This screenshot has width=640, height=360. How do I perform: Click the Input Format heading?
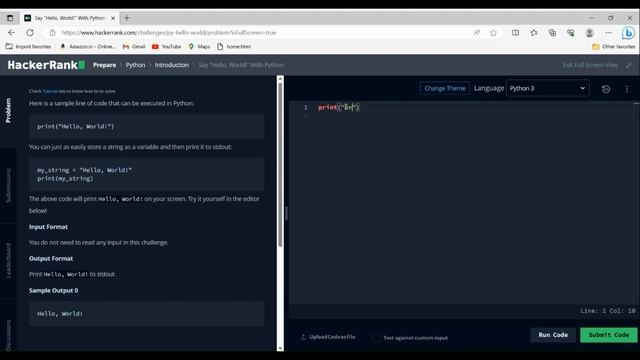click(48, 227)
